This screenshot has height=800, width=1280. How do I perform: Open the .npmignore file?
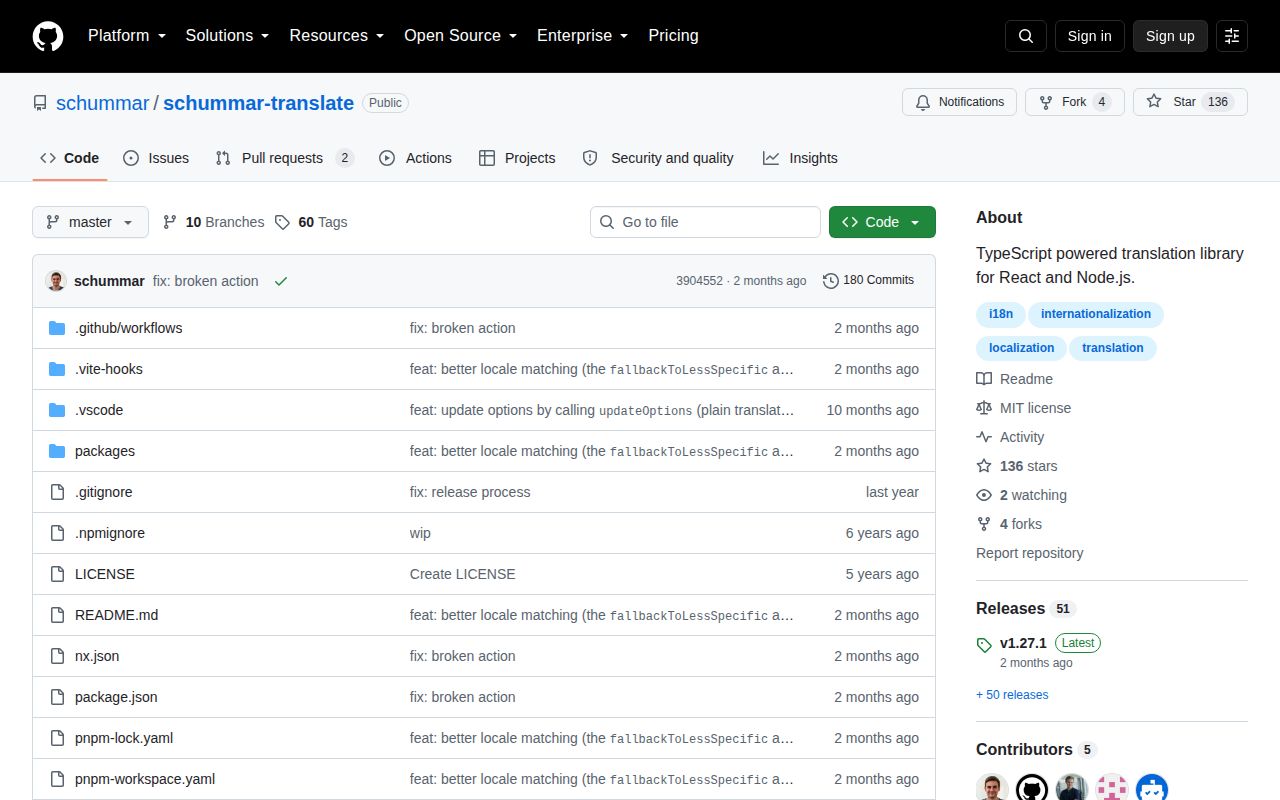coord(110,533)
